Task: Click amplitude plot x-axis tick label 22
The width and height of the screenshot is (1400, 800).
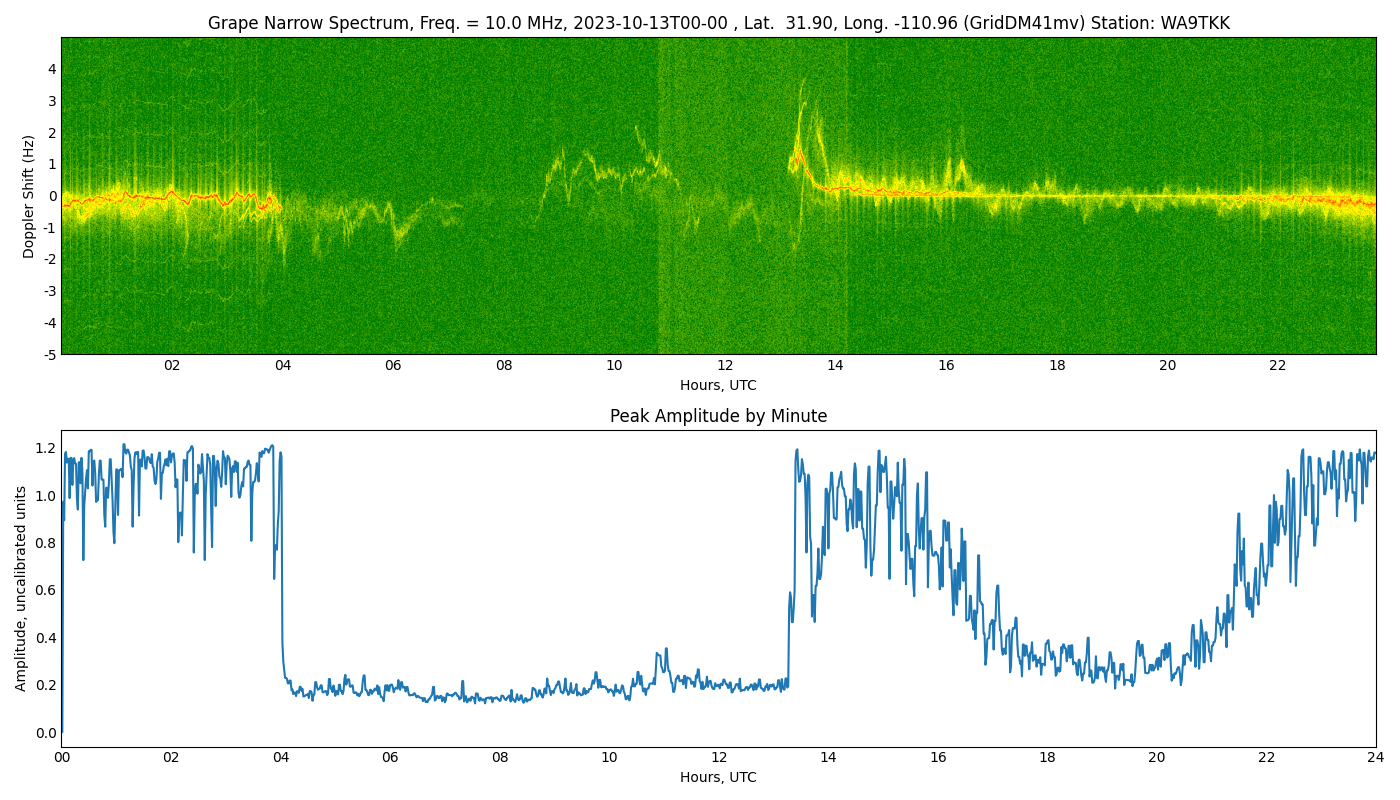Action: [1266, 758]
